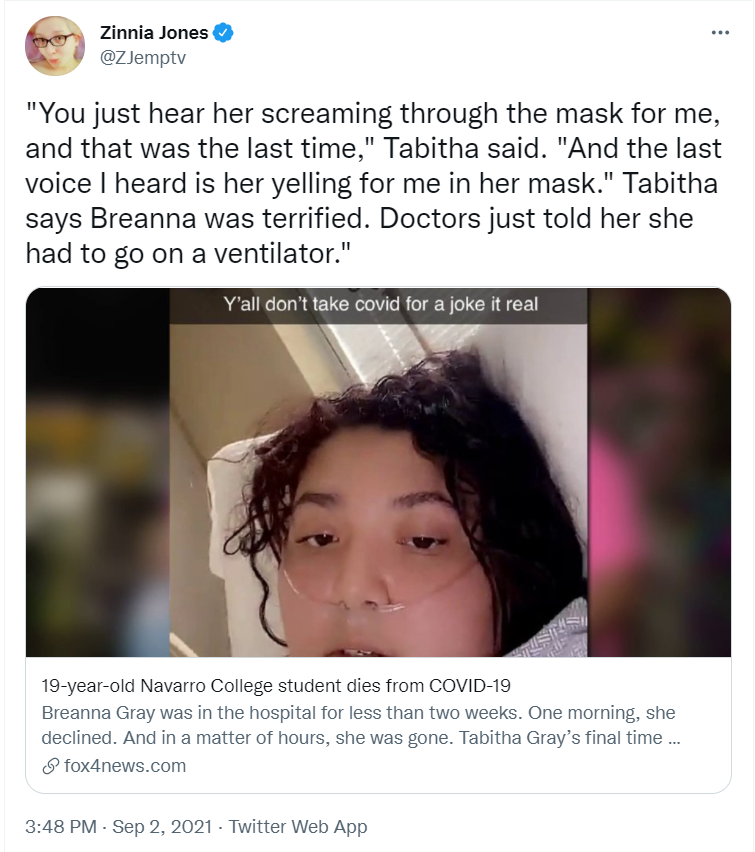
Task: Click the truncated ellipsis ending the description
Action: pos(673,738)
